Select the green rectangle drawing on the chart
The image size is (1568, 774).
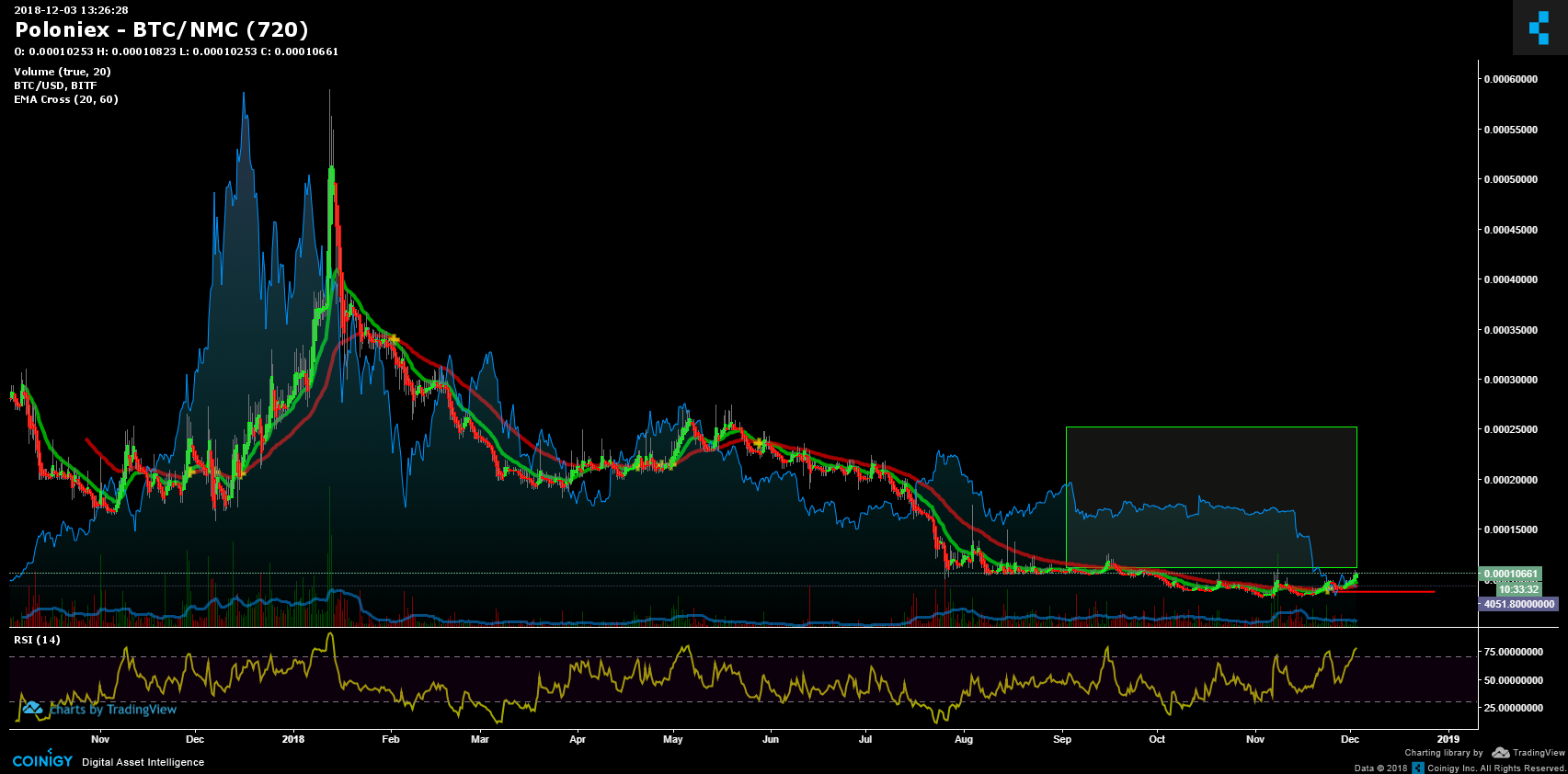tap(1211, 497)
